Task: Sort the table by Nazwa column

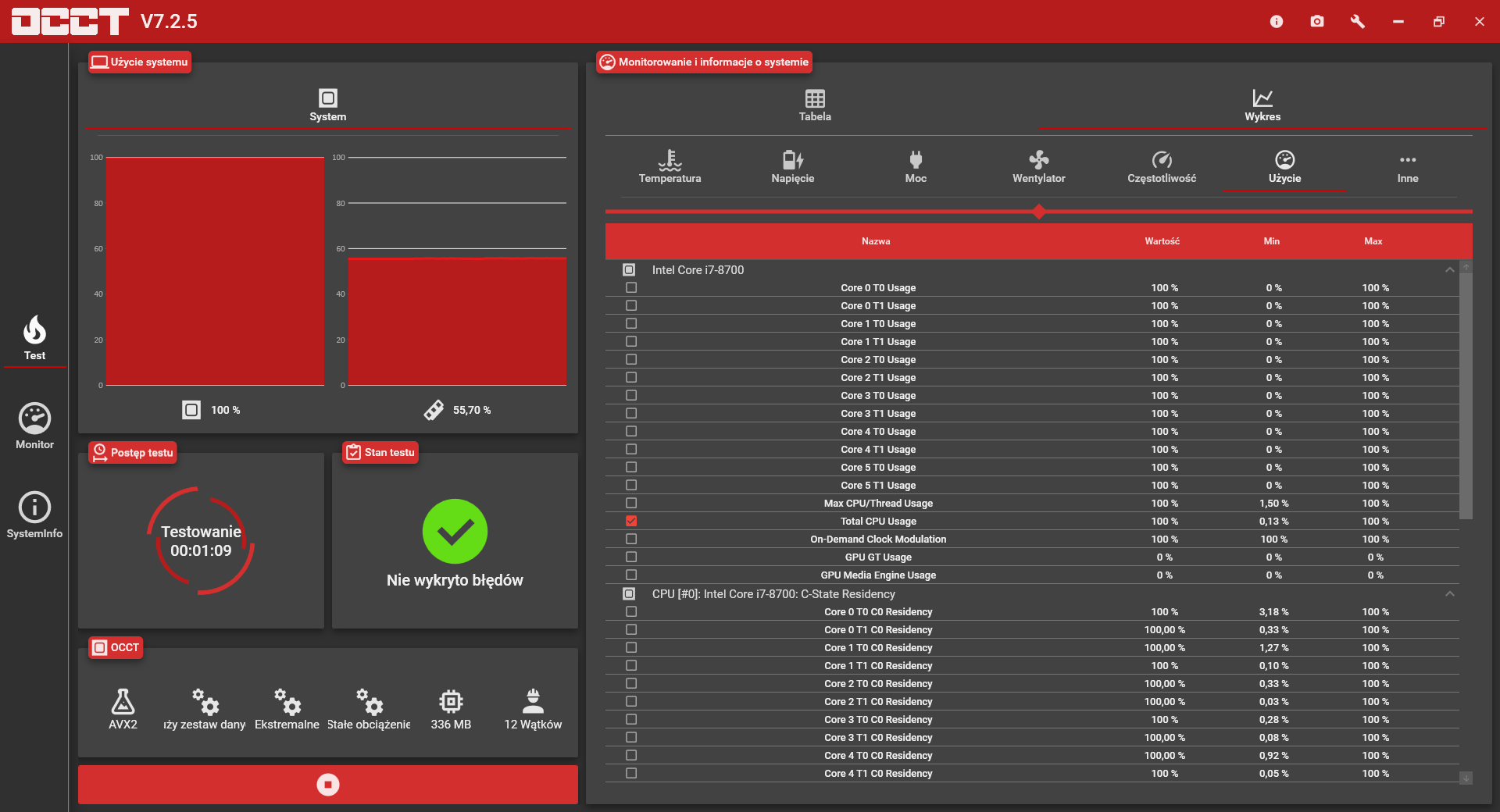Action: pos(876,241)
